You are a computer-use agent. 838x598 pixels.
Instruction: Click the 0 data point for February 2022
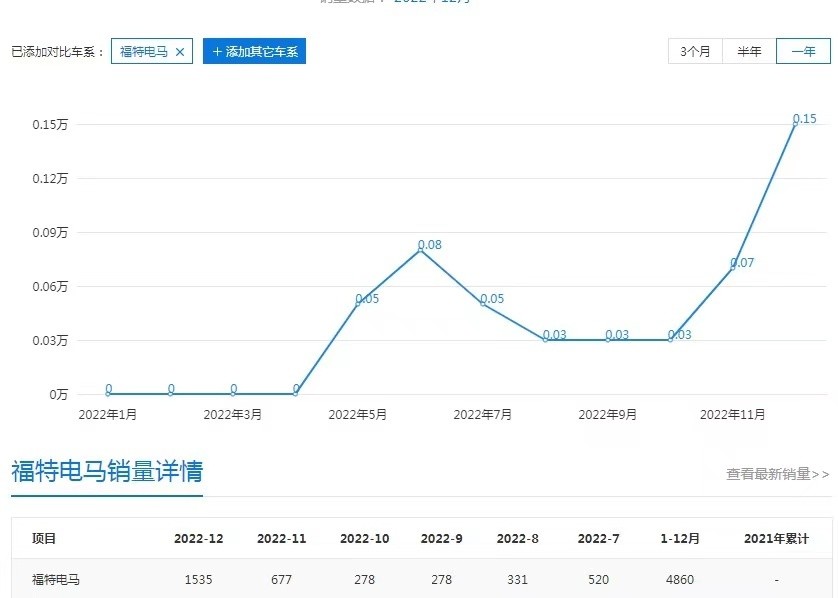click(x=171, y=394)
